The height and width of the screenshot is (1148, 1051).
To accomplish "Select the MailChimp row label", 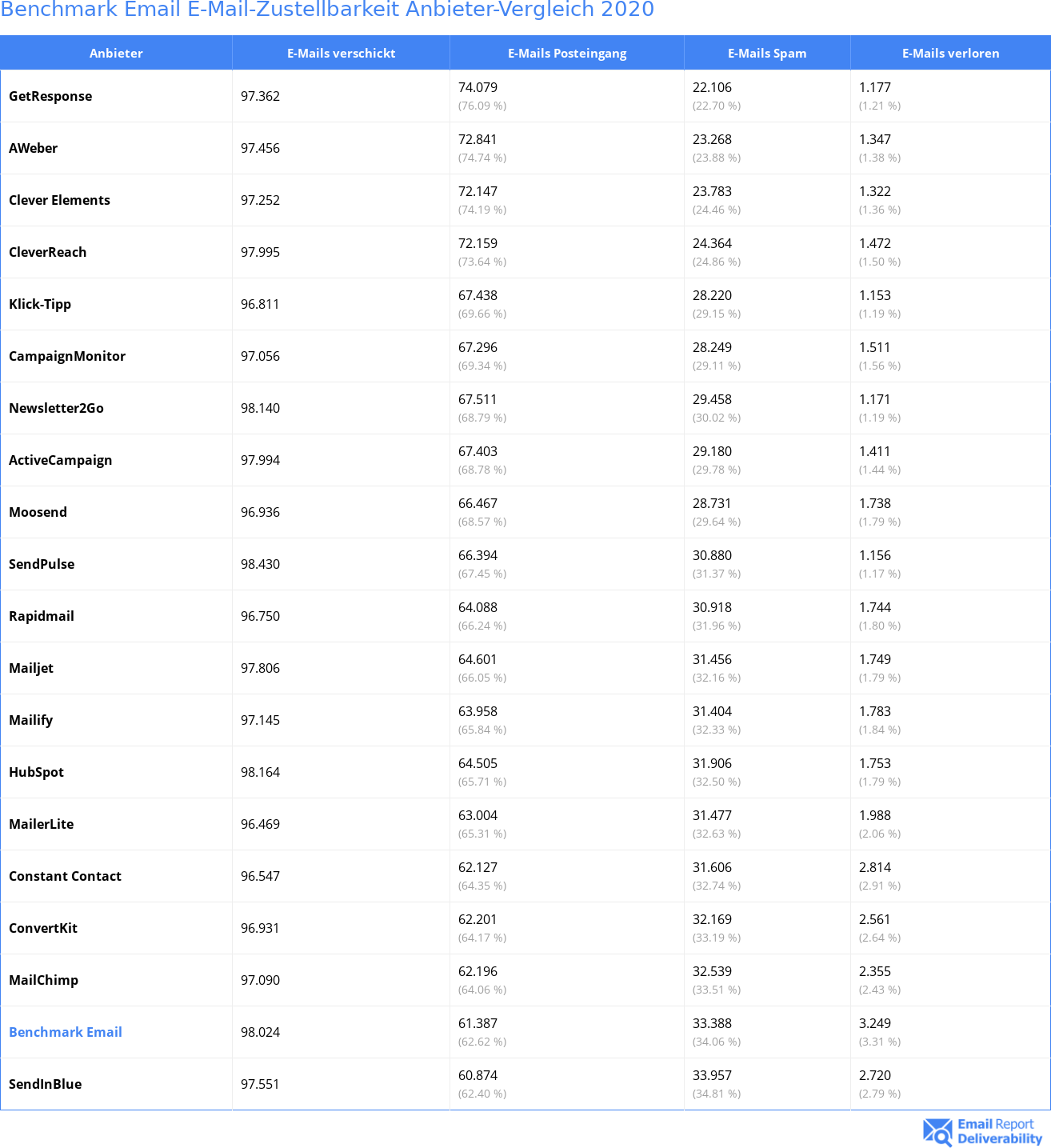I will (x=43, y=980).
